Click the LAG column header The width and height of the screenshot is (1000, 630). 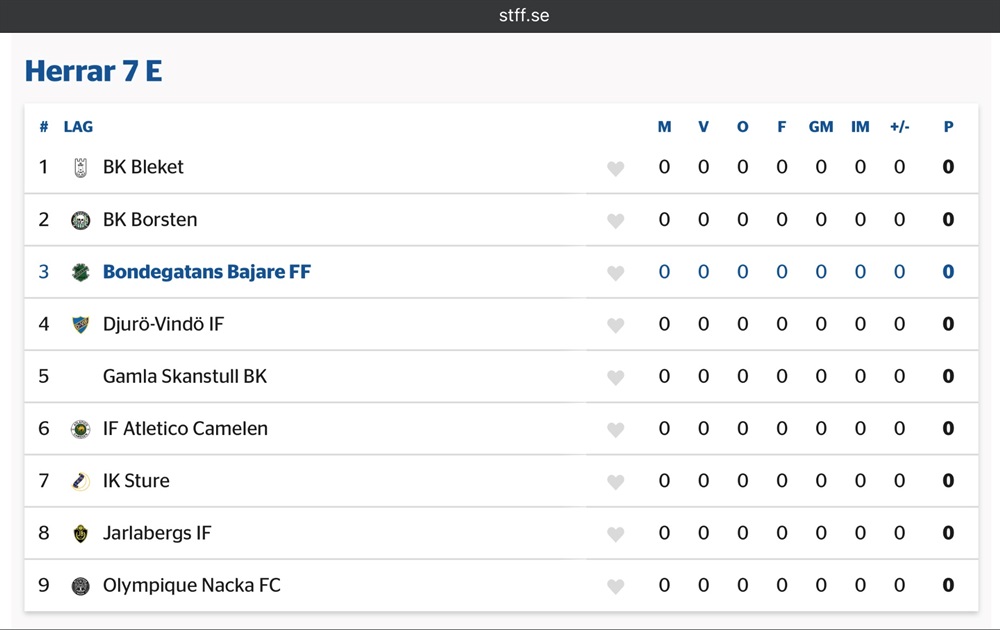pos(78,127)
